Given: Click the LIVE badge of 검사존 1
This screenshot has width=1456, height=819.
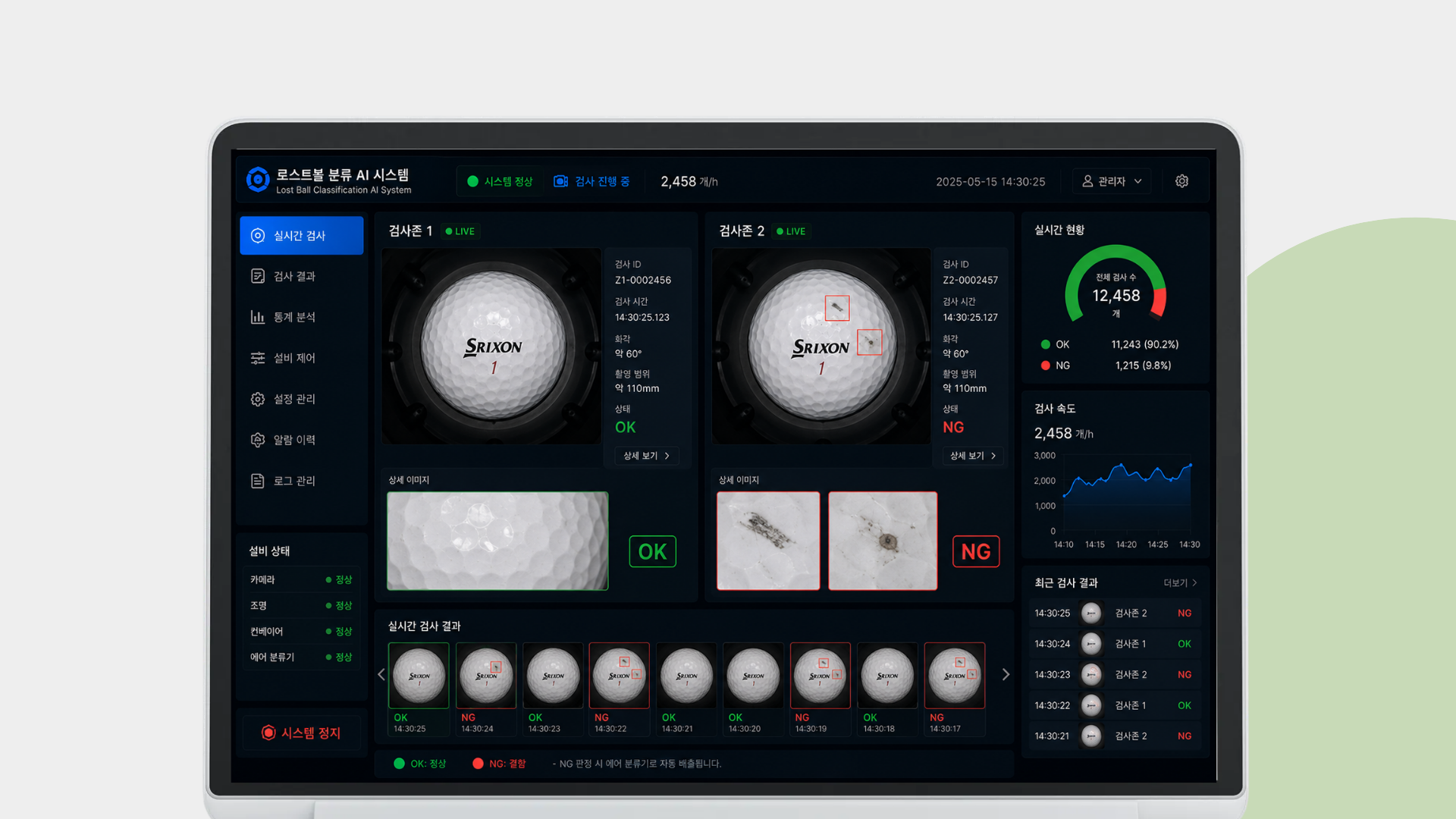Looking at the screenshot, I should click(460, 231).
